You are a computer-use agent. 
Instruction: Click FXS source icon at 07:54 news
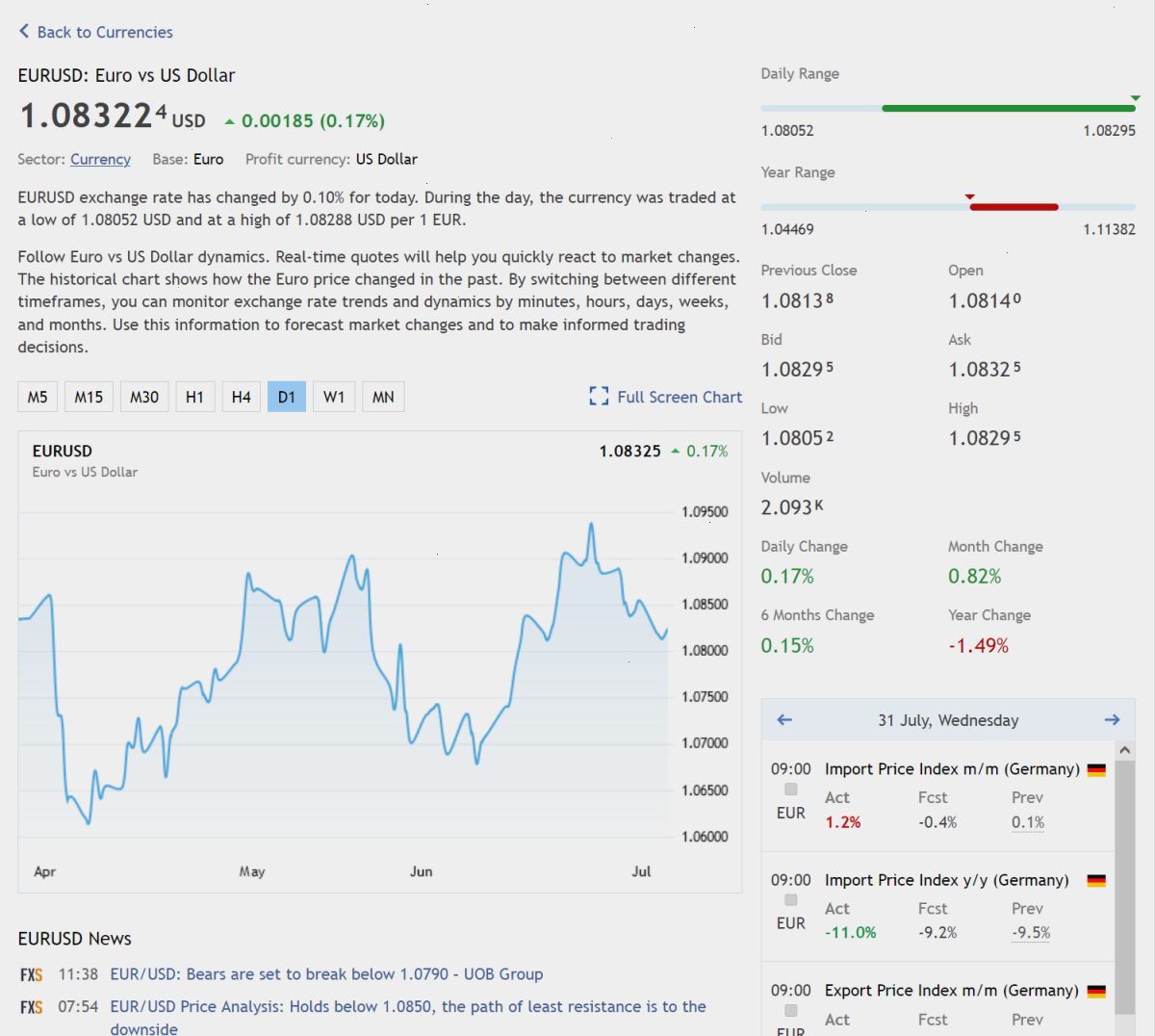[31, 1008]
